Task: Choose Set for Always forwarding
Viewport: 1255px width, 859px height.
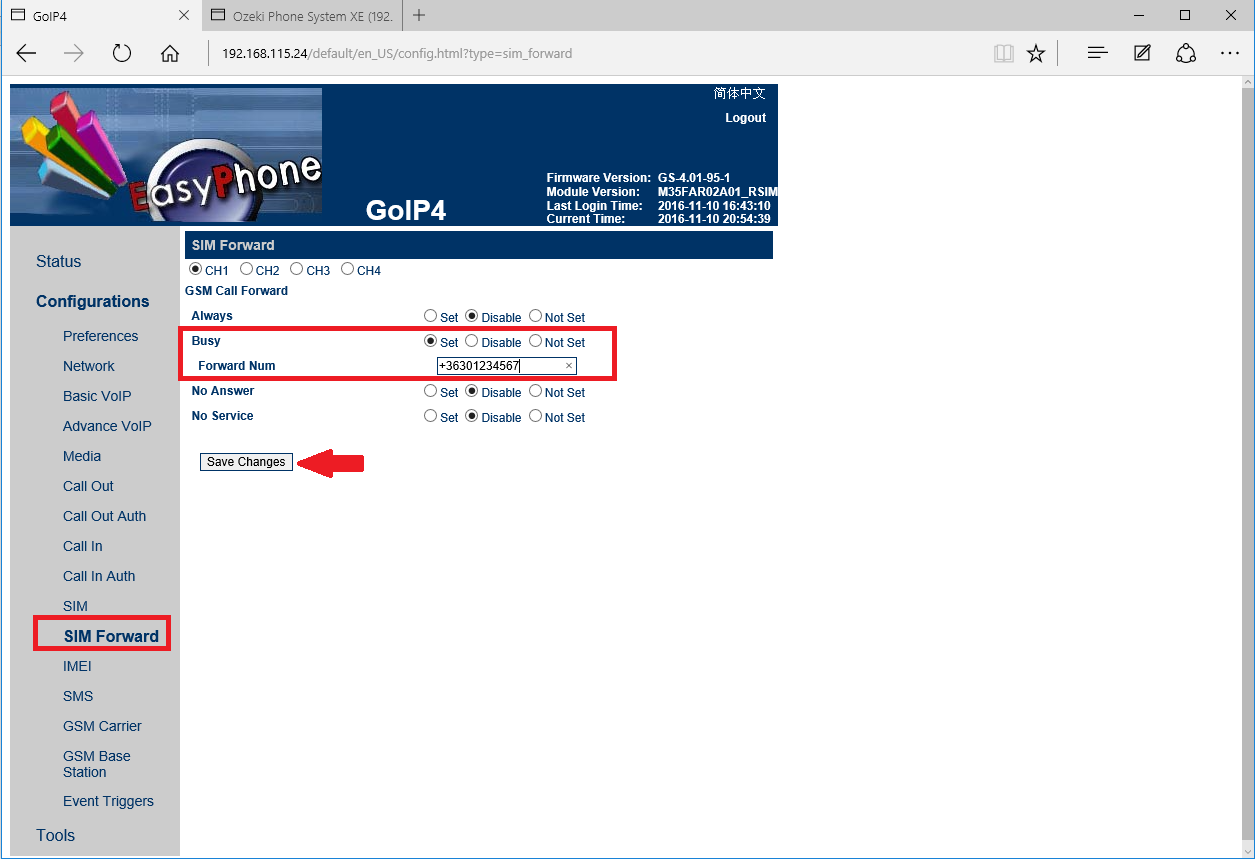Action: point(431,316)
